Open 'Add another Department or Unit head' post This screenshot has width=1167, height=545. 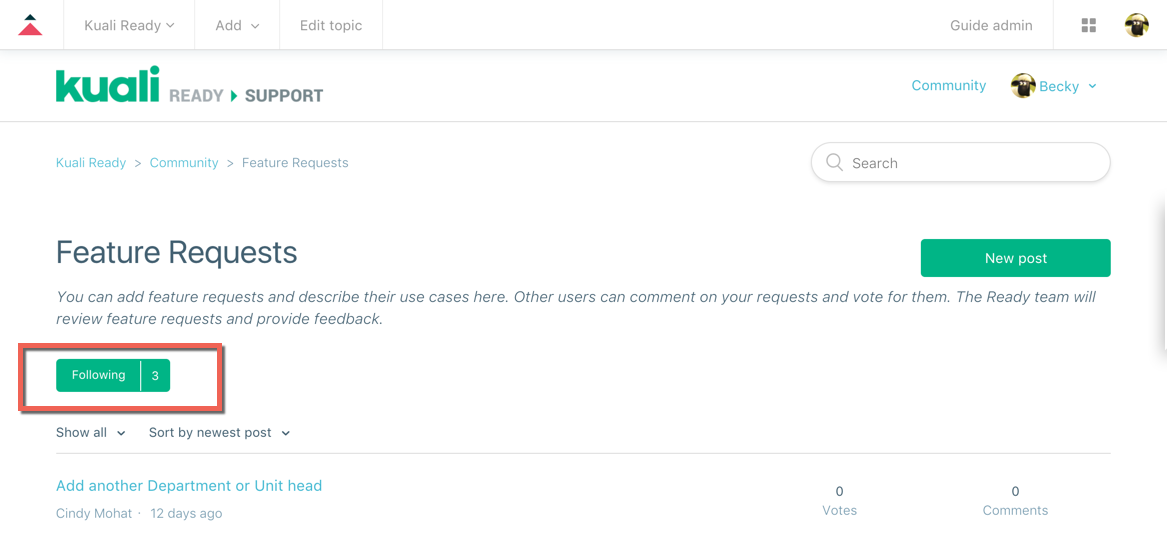click(189, 486)
